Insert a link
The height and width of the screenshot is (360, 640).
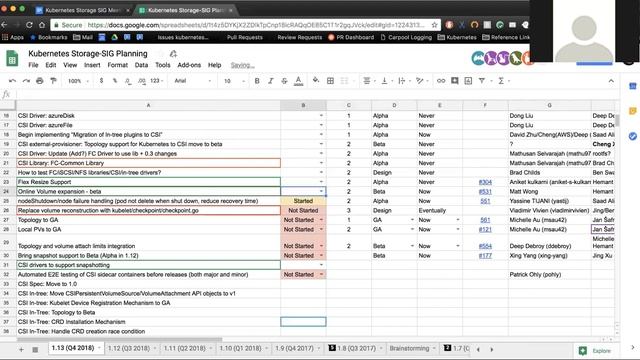tap(441, 81)
